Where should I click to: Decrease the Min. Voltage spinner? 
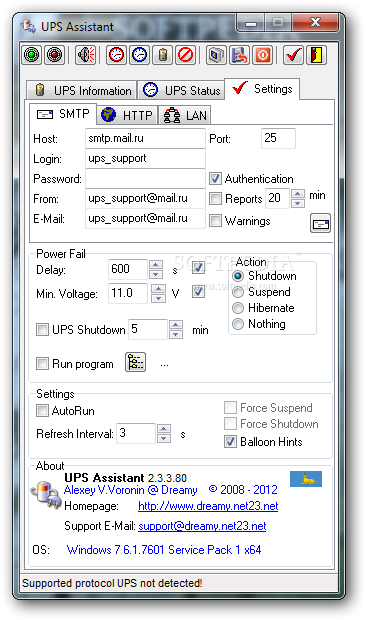pos(158,298)
